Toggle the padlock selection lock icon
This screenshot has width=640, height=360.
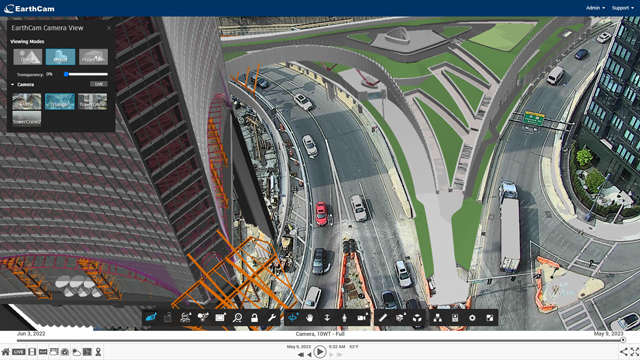pyautogui.click(x=254, y=318)
